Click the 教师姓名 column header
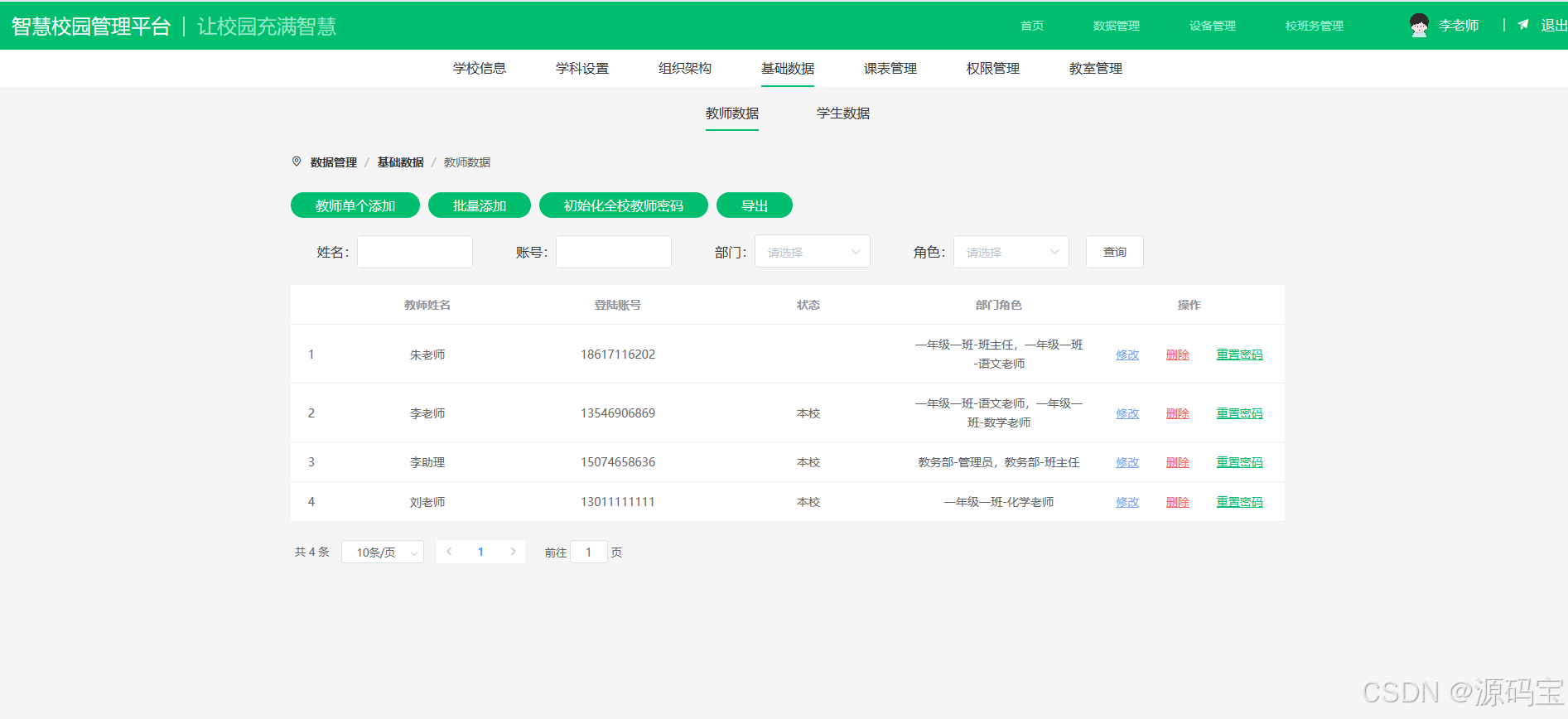1568x719 pixels. 427,305
